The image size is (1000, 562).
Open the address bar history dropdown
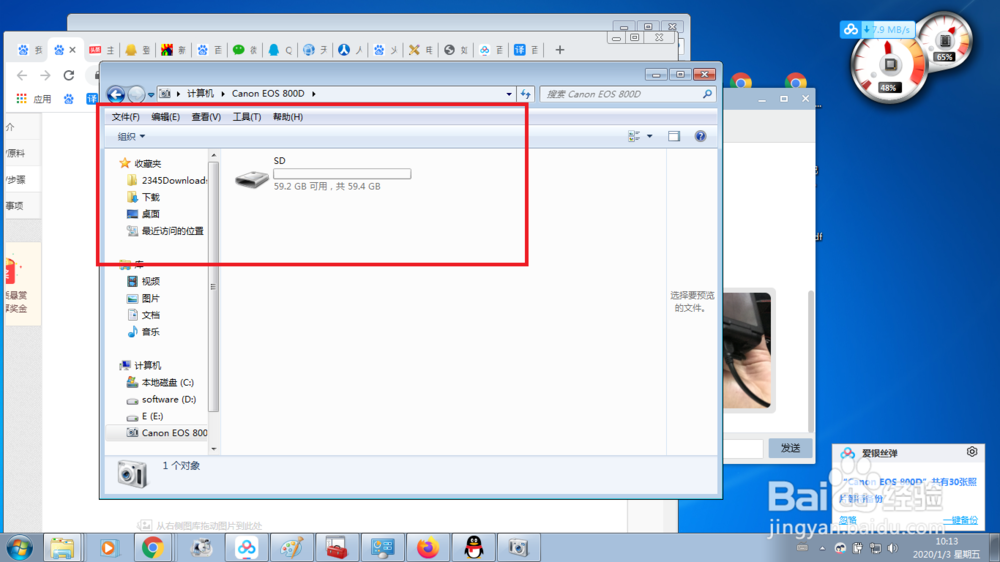(x=508, y=94)
